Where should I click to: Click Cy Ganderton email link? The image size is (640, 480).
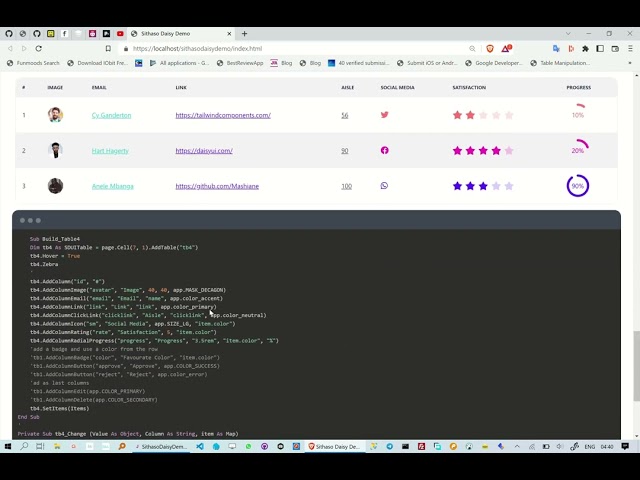[111, 116]
